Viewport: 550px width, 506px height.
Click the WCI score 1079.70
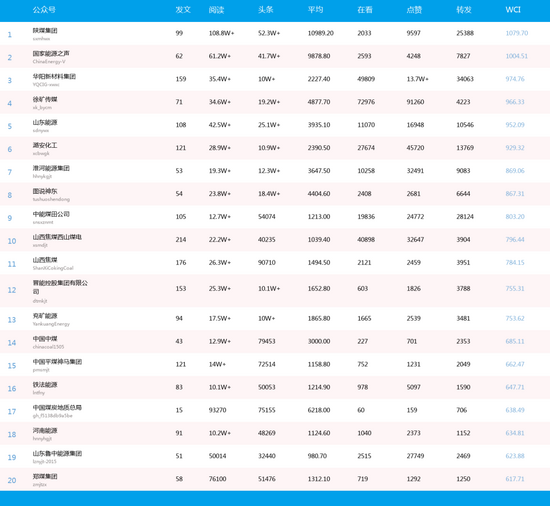pos(517,33)
